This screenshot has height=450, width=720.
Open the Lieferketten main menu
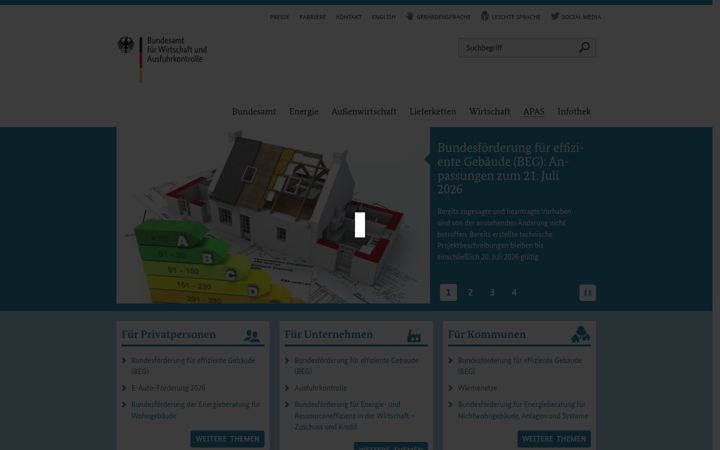coord(433,111)
